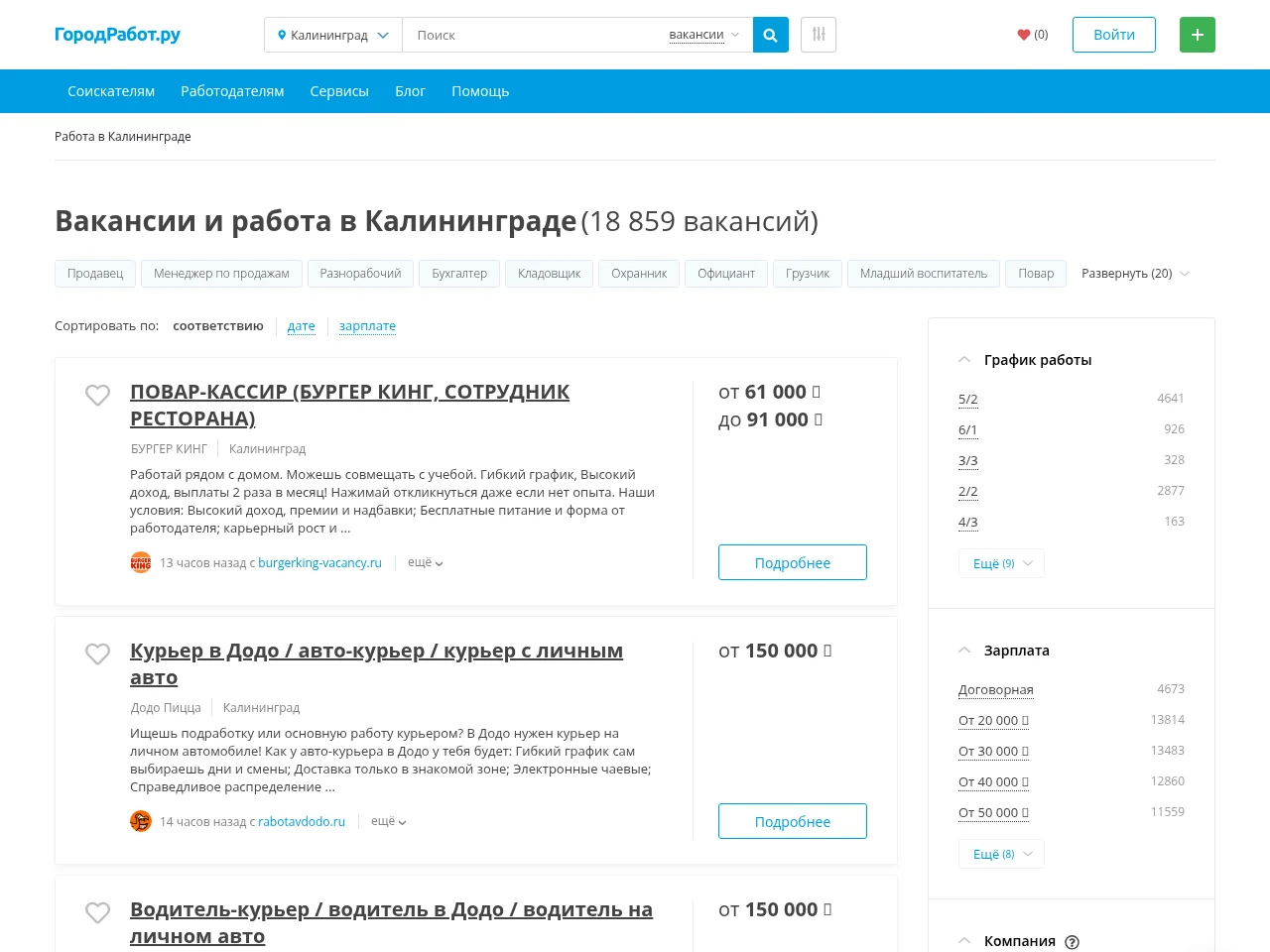Filter salary От 30 000
Screen dimensions: 1270x952
click(993, 752)
